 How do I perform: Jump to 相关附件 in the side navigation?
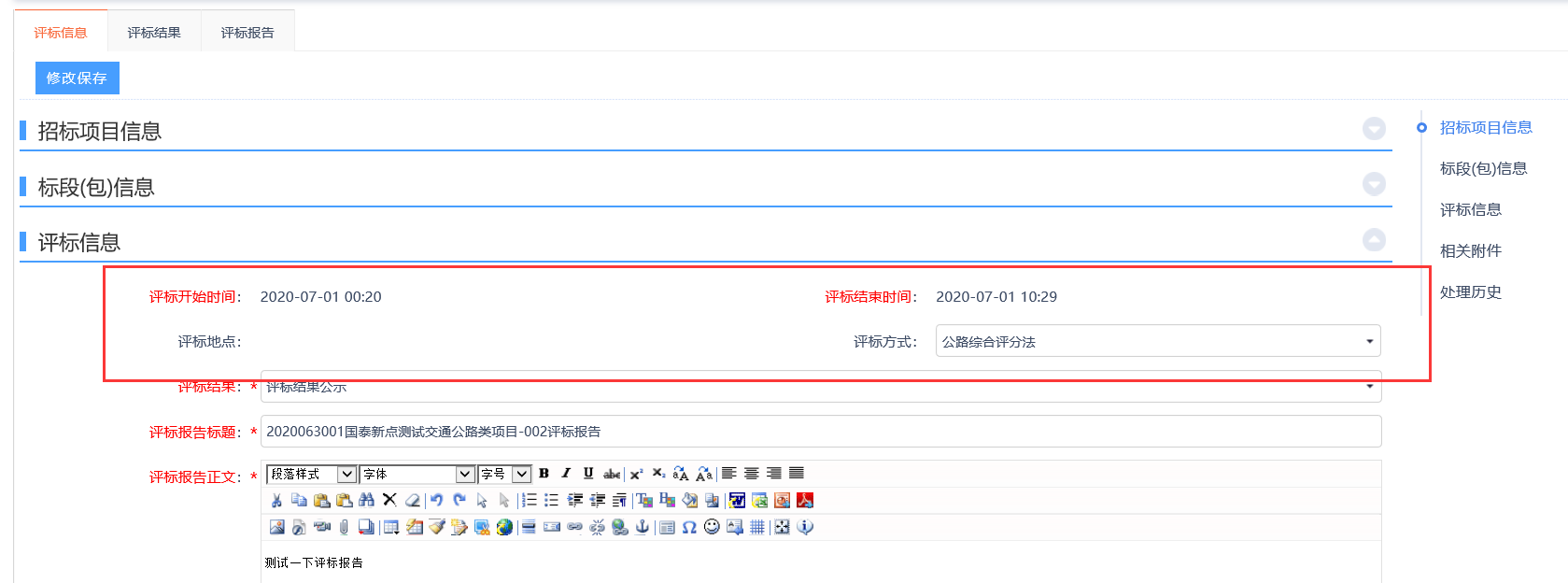coord(1470,250)
